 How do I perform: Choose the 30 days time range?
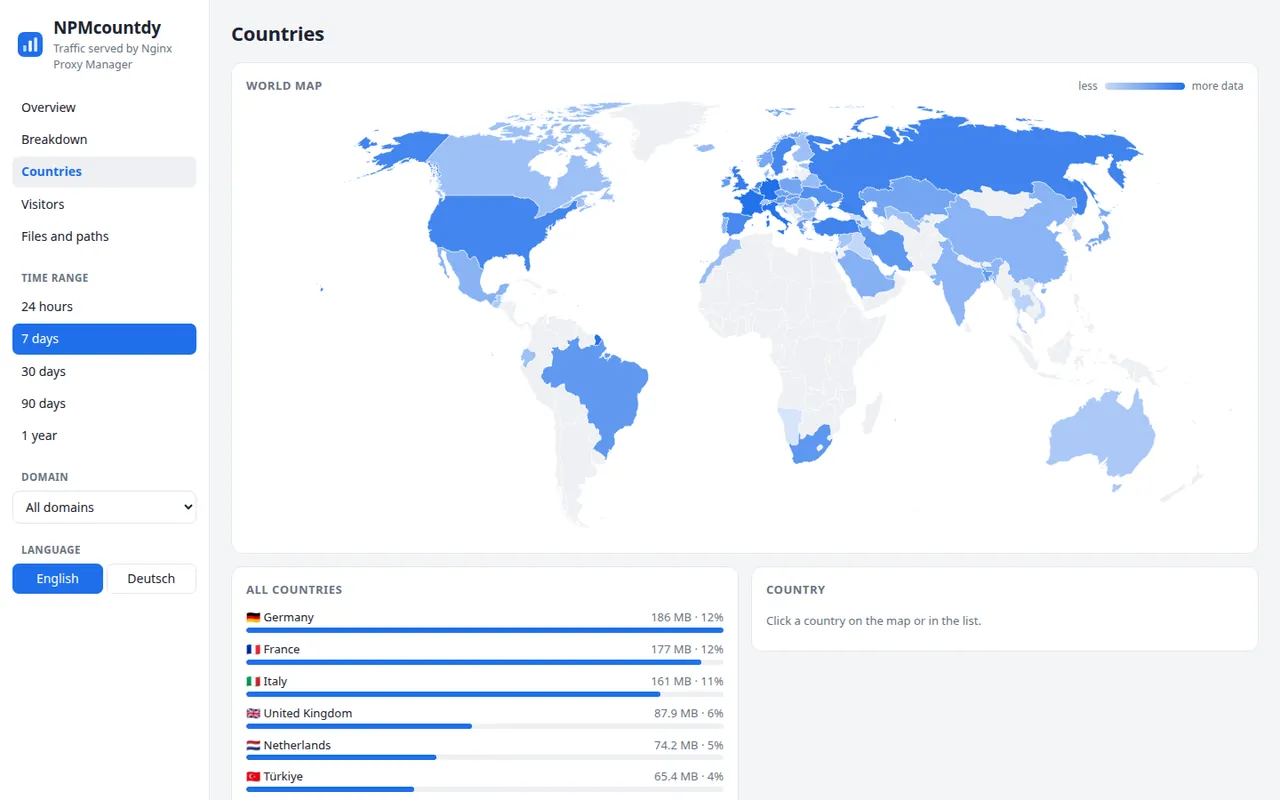(x=104, y=372)
